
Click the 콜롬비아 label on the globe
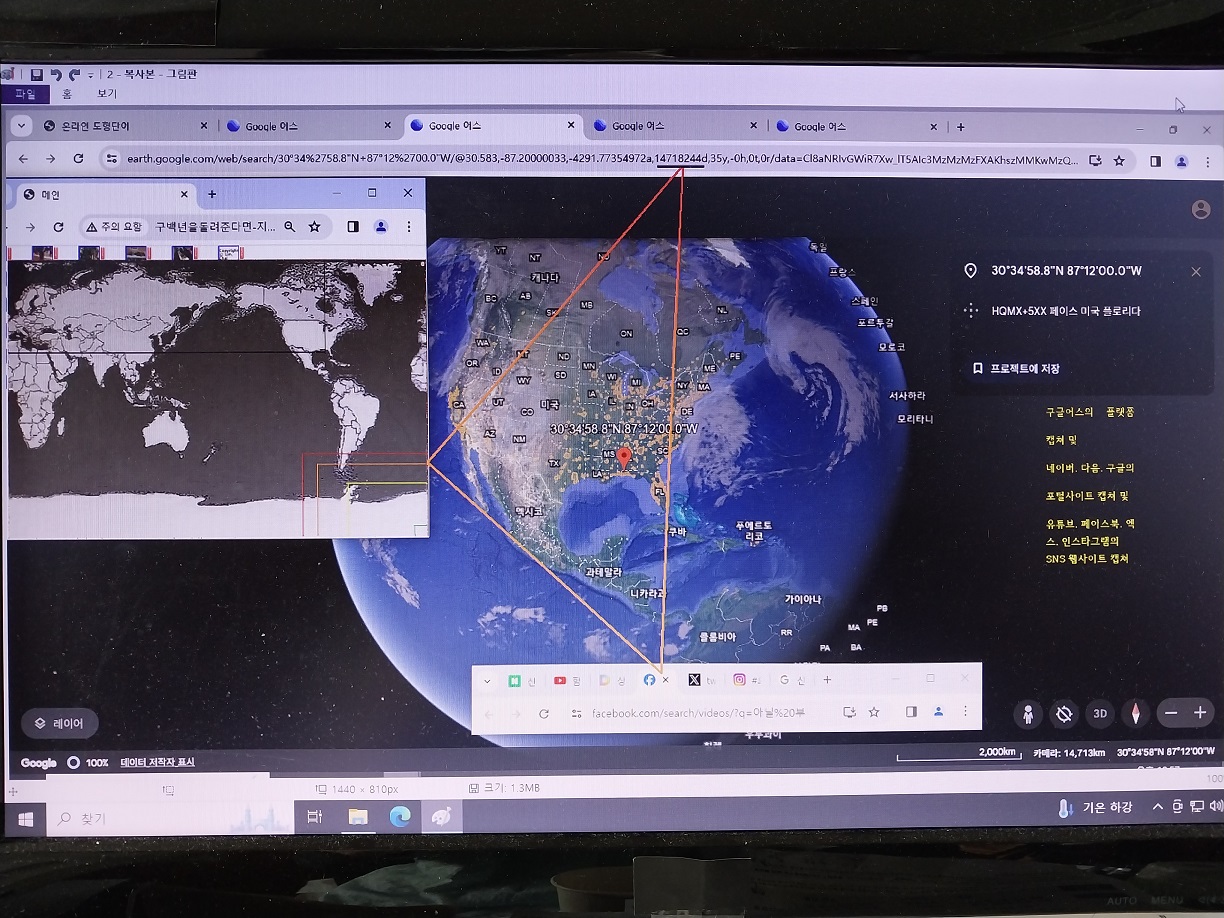(717, 637)
